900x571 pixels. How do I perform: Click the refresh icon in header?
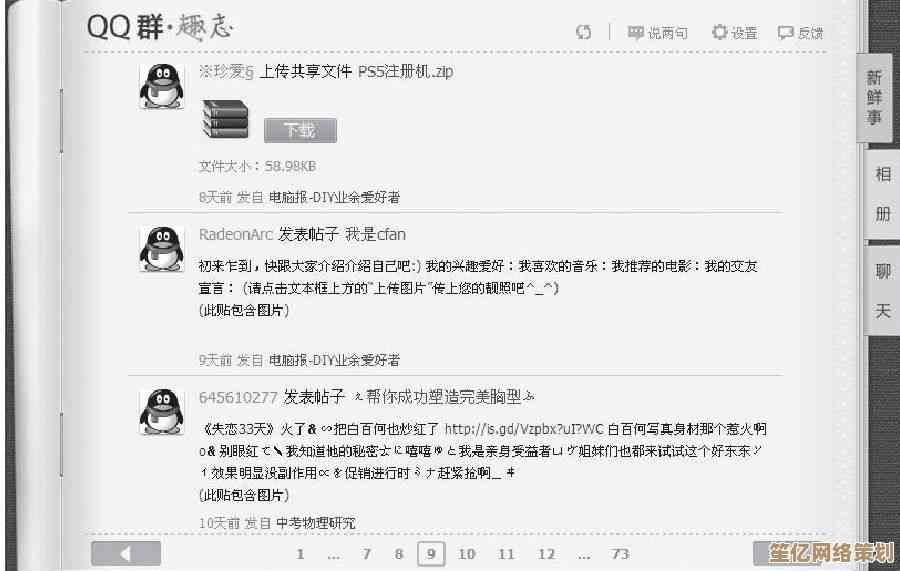[583, 32]
